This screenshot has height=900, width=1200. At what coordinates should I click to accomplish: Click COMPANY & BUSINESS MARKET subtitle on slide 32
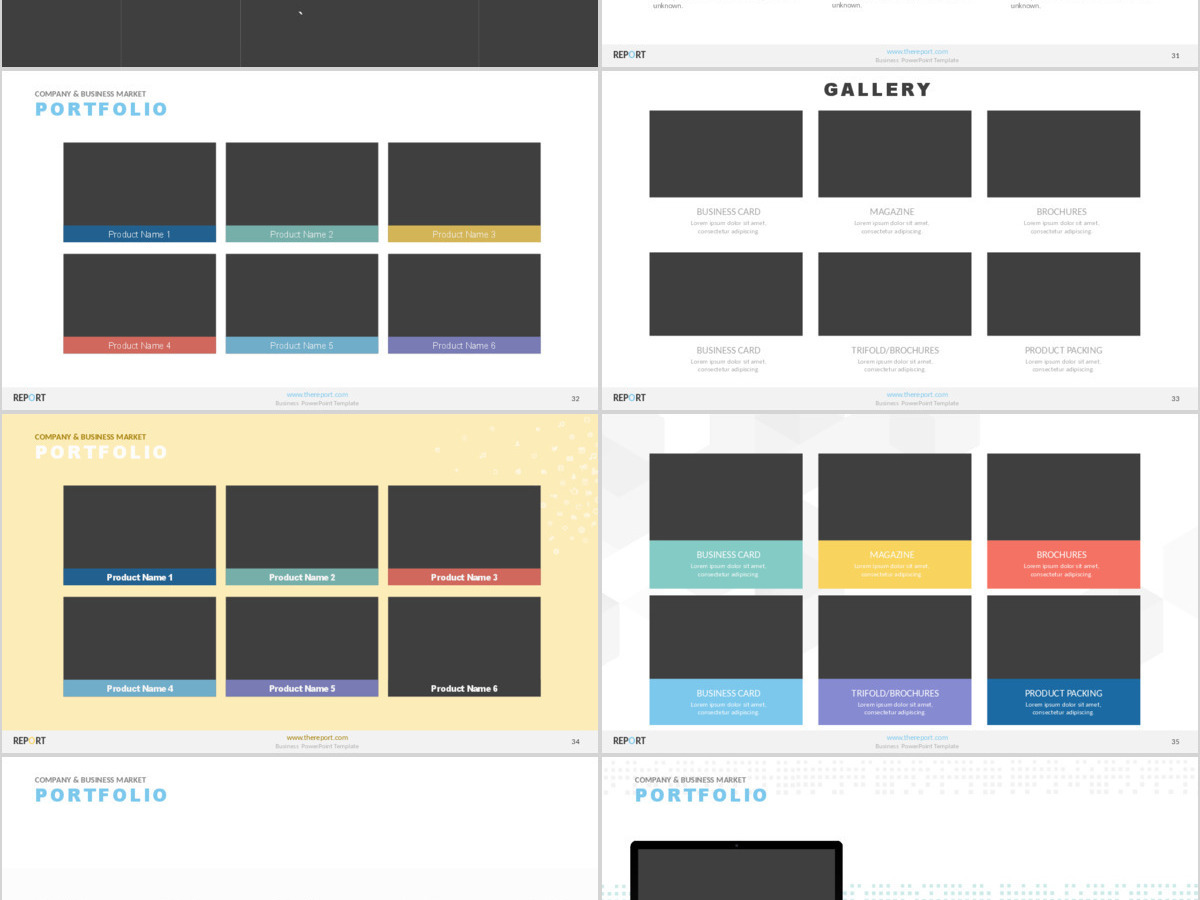click(x=90, y=94)
